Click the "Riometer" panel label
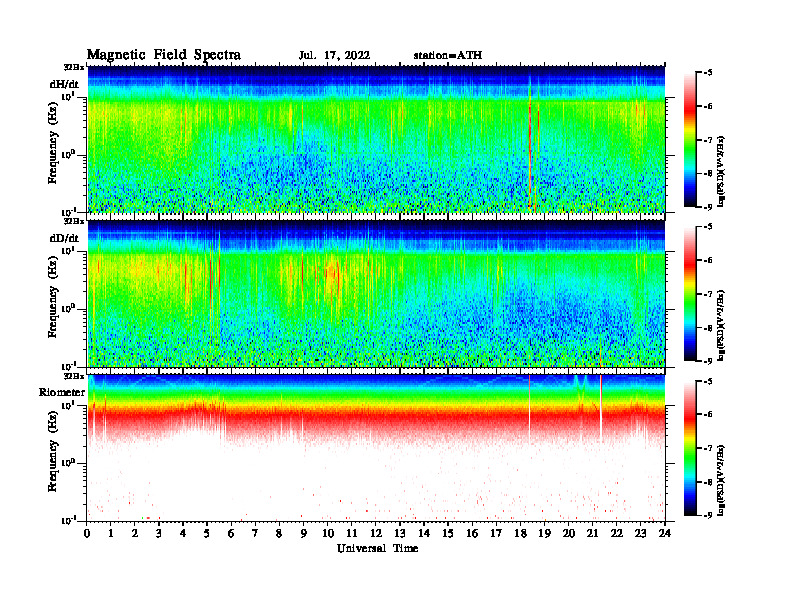This screenshot has height=612, width=792. [x=62, y=392]
